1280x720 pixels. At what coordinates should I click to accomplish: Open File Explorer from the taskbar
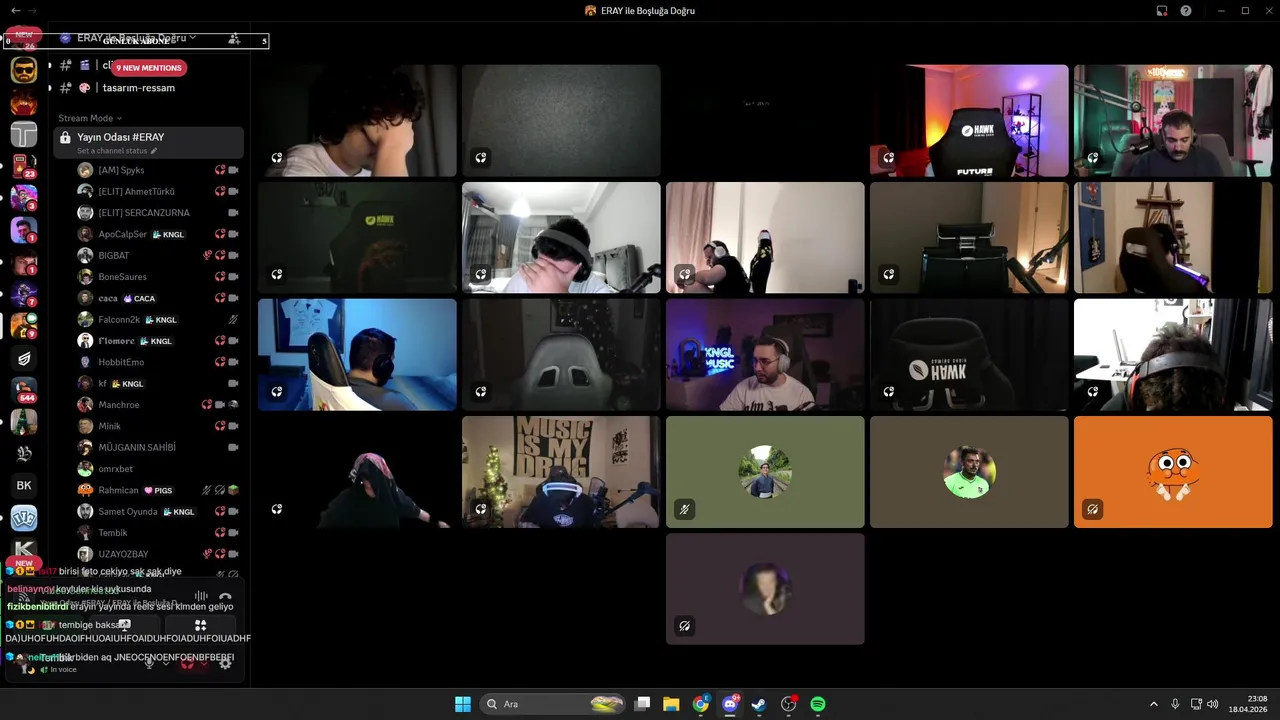coord(671,704)
